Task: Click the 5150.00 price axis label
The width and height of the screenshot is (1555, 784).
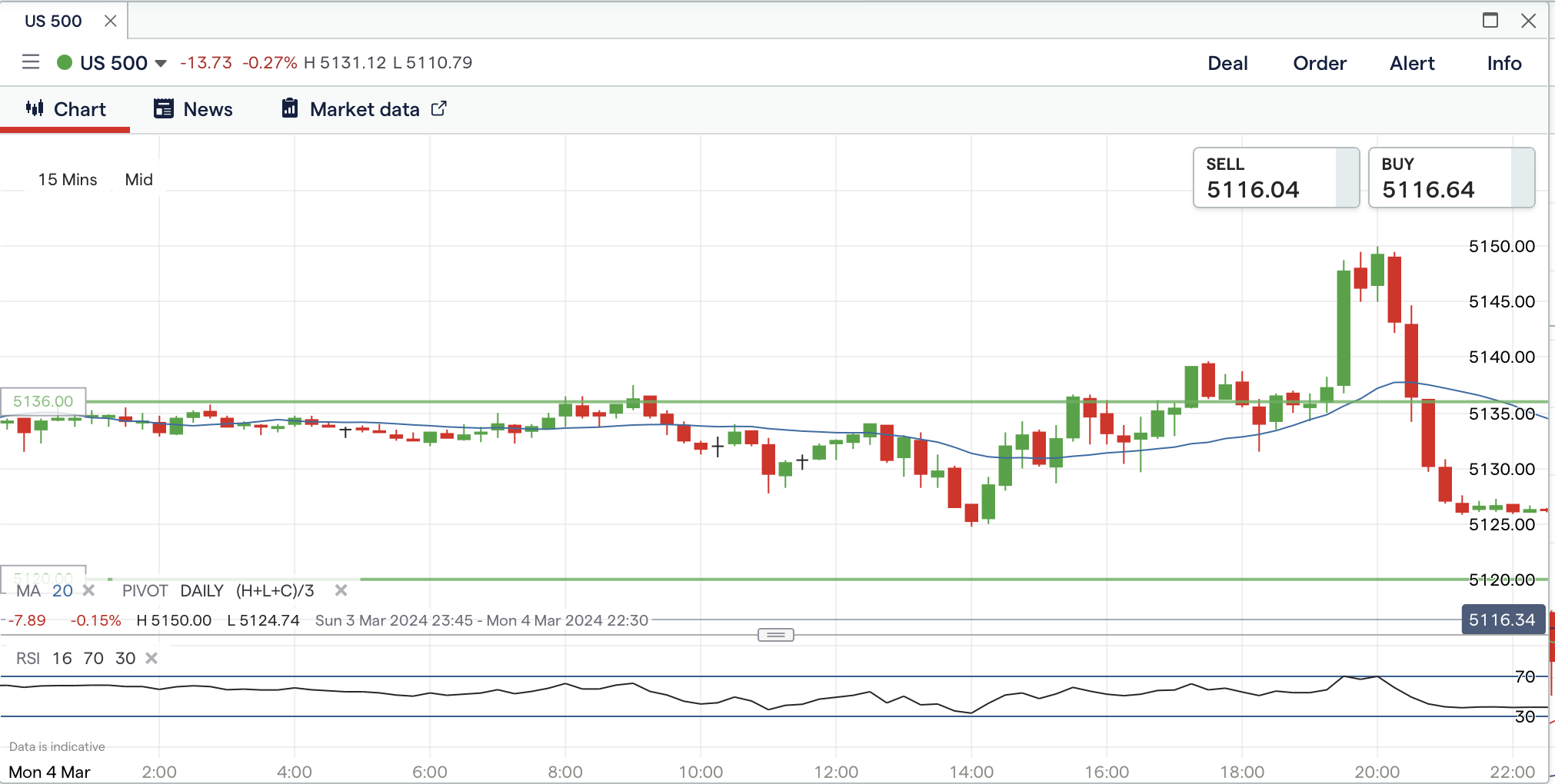Action: pos(1502,246)
